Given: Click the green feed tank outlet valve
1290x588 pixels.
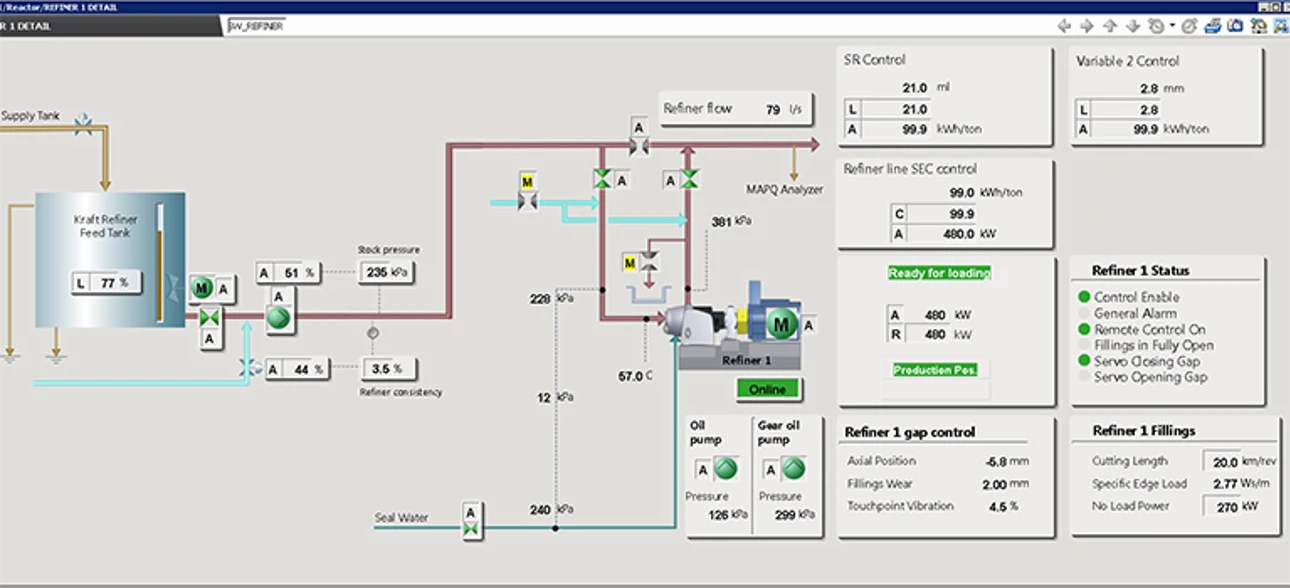Looking at the screenshot, I should click(210, 317).
